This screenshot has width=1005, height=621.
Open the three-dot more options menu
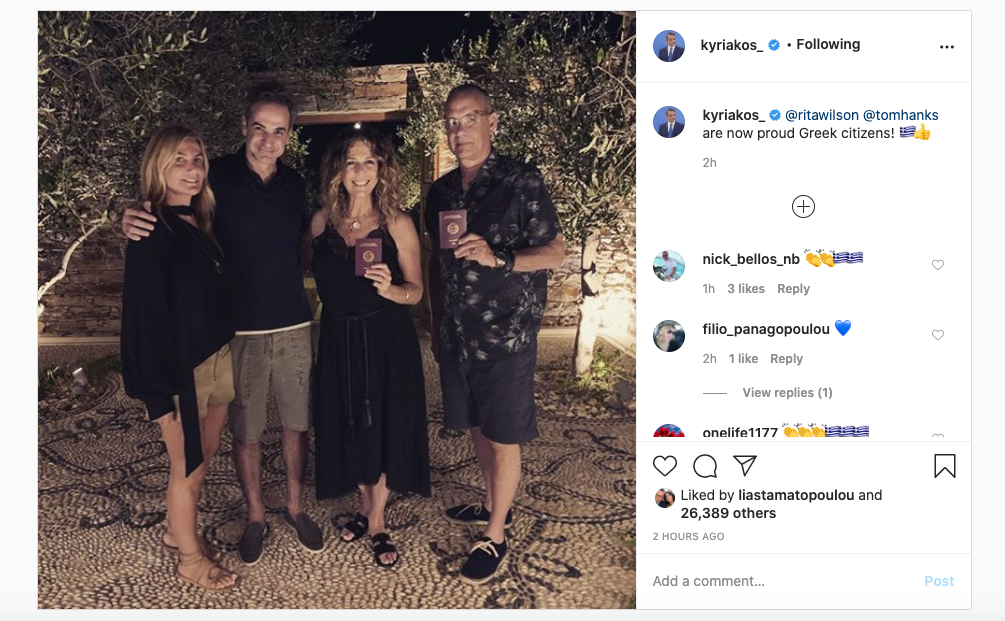pyautogui.click(x=946, y=46)
